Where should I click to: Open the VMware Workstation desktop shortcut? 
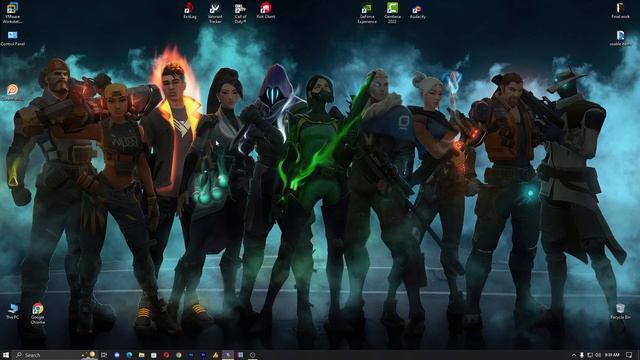12,13
